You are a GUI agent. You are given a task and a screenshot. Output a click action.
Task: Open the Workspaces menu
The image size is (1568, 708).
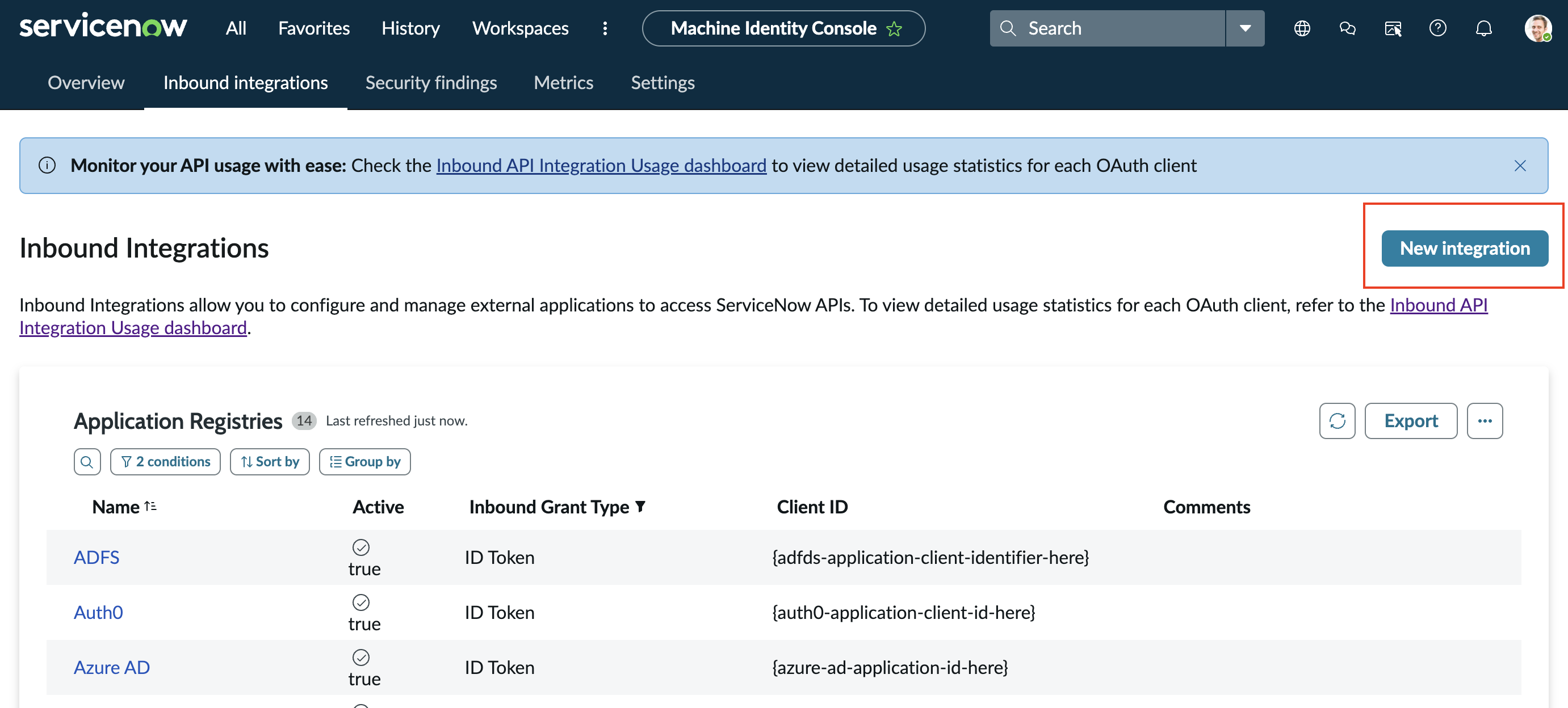click(520, 28)
